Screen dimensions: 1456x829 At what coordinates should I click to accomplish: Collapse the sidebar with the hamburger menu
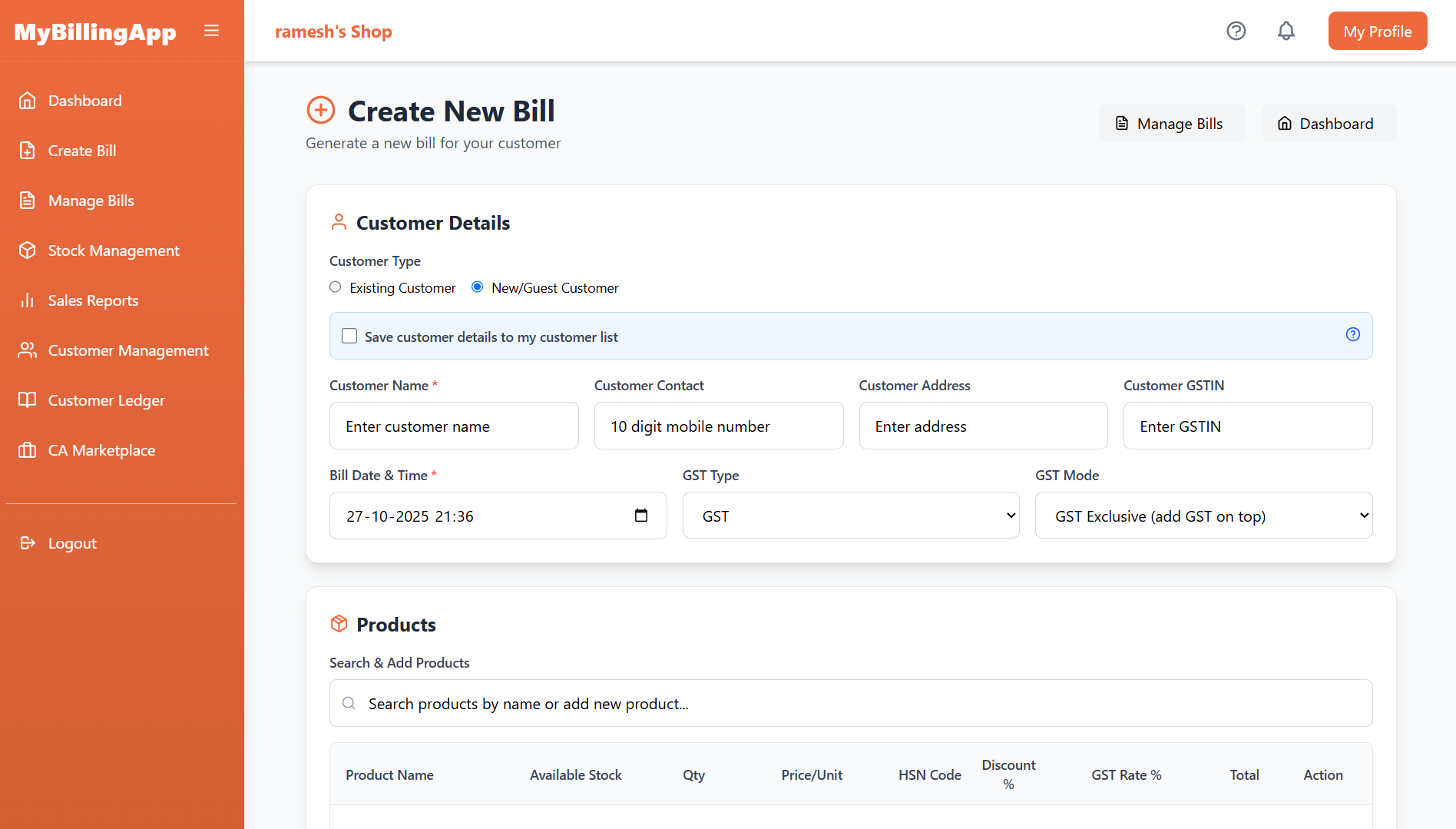(211, 30)
